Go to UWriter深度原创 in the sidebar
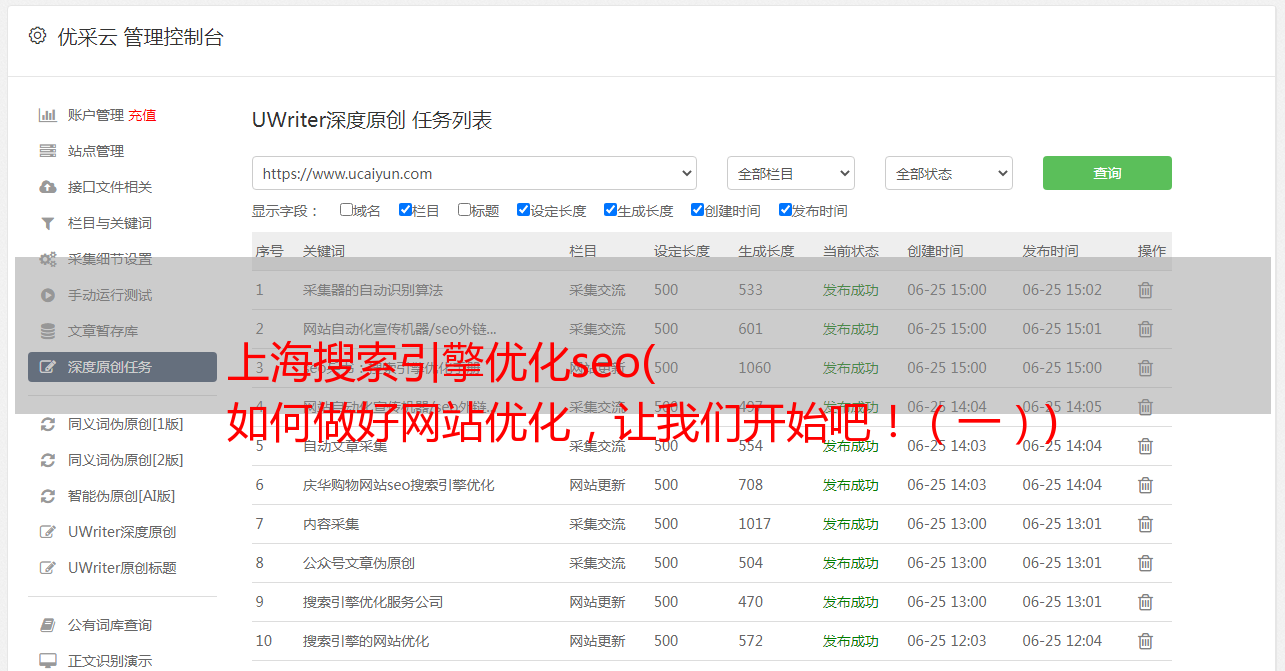1285x671 pixels. [x=122, y=532]
